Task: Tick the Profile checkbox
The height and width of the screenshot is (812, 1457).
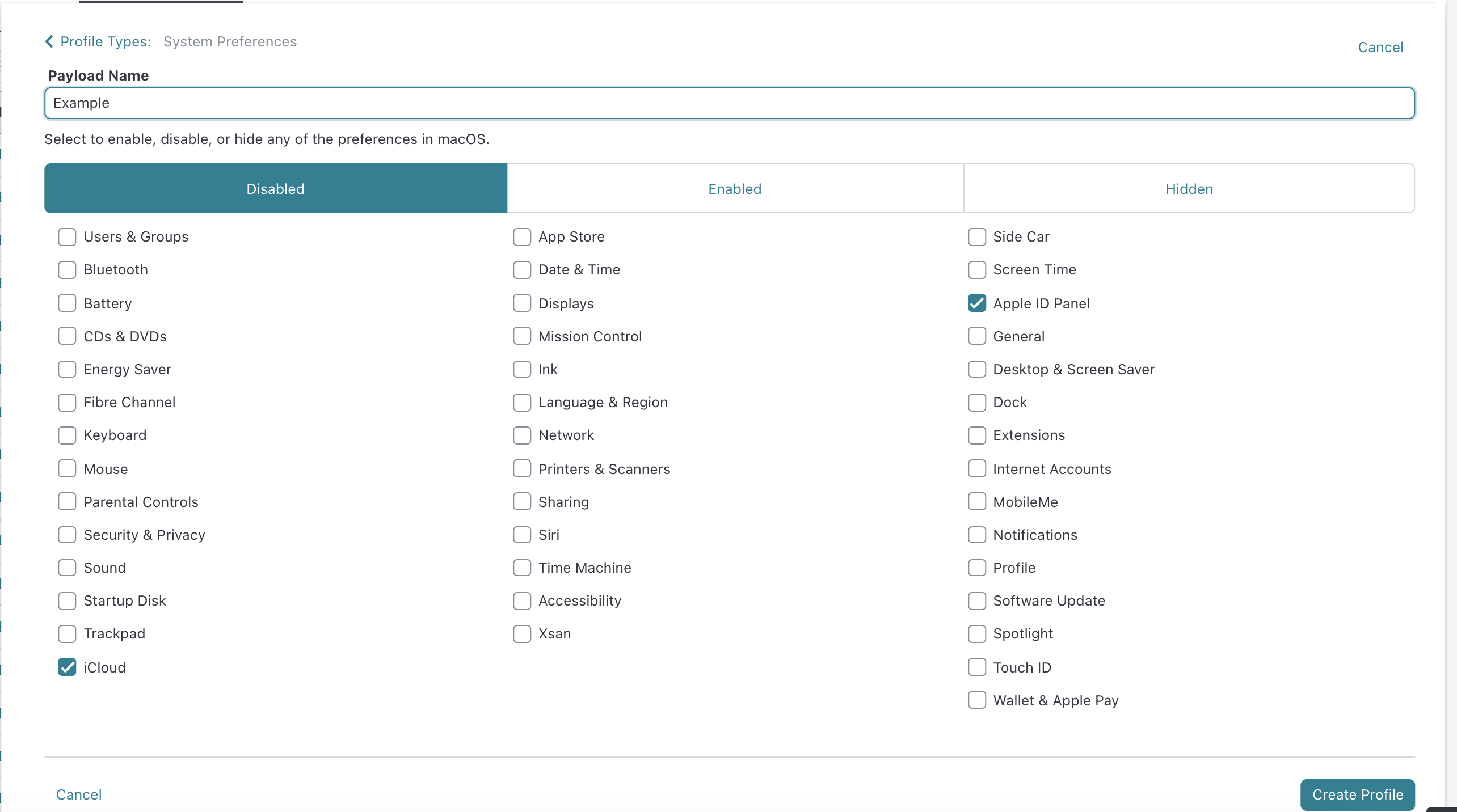Action: click(977, 568)
